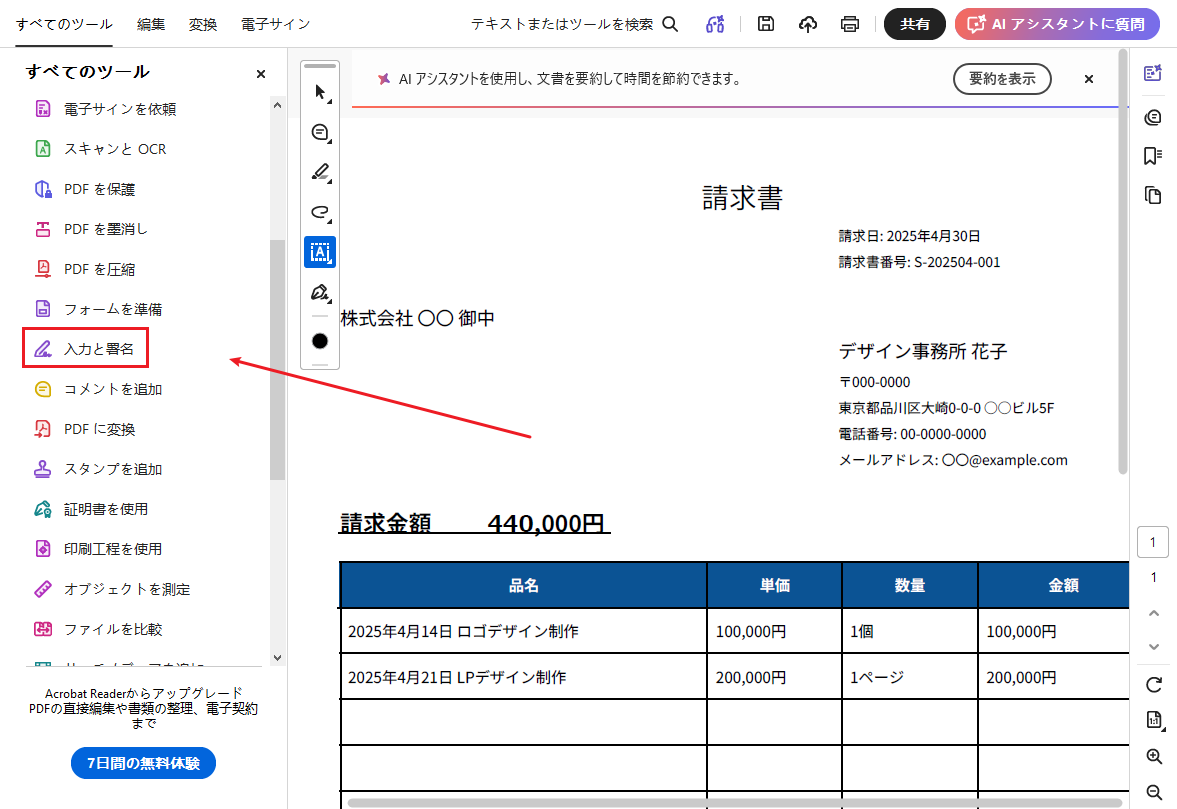The height and width of the screenshot is (809, 1177).
Task: Click the 品名 column header
Action: [523, 585]
